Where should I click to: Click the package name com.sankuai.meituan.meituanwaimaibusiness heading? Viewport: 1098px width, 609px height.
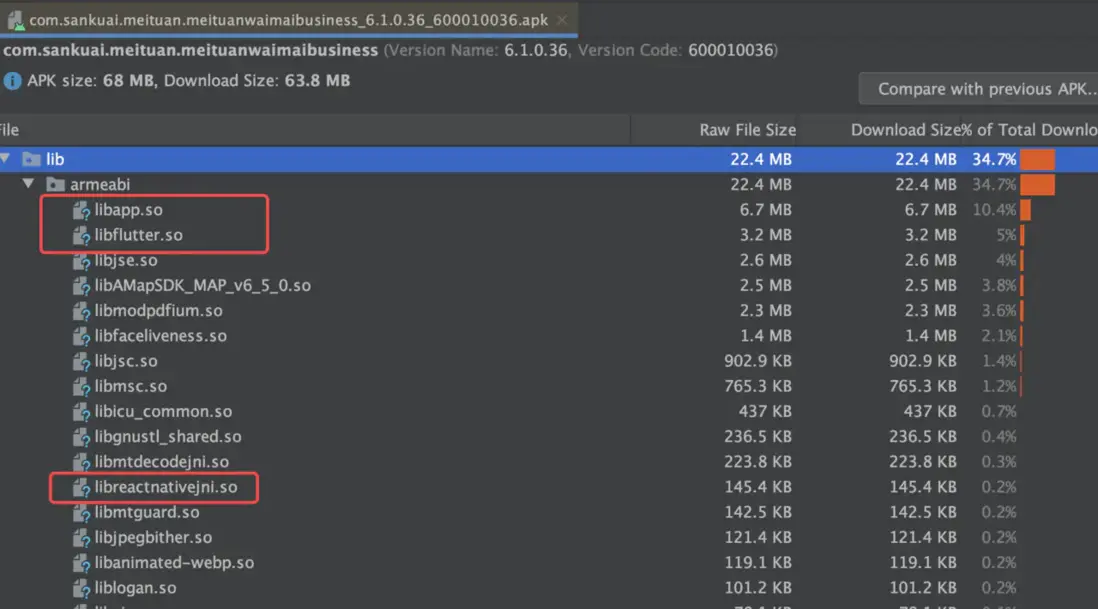tap(190, 50)
